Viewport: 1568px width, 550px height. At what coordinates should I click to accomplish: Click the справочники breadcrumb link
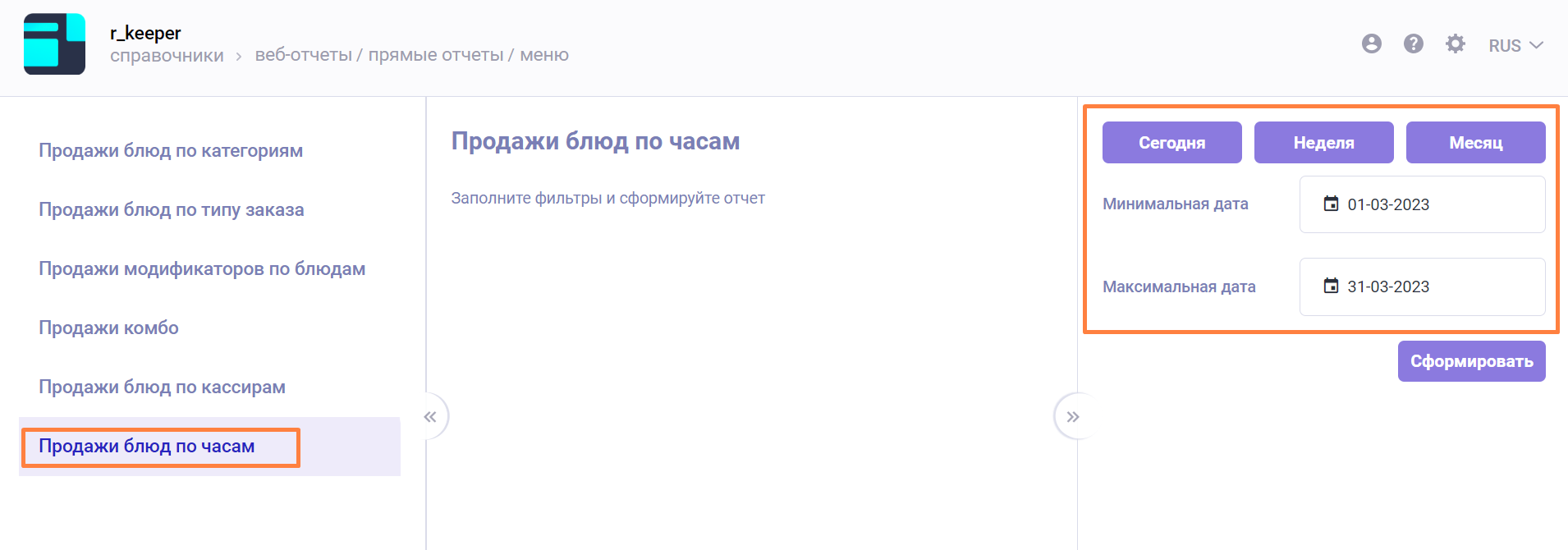pos(167,56)
